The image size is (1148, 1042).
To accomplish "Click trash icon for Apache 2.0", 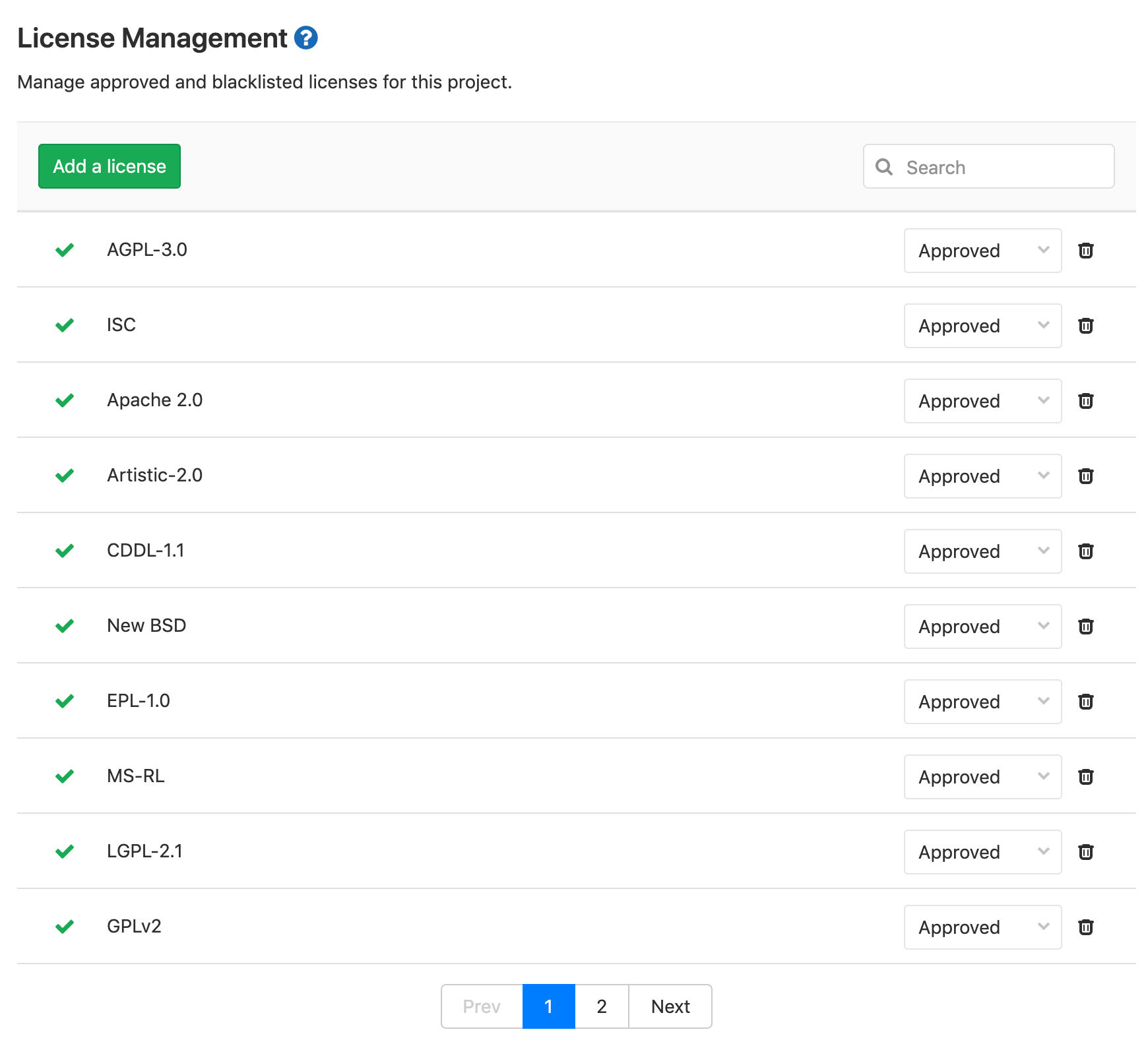I will [x=1085, y=401].
